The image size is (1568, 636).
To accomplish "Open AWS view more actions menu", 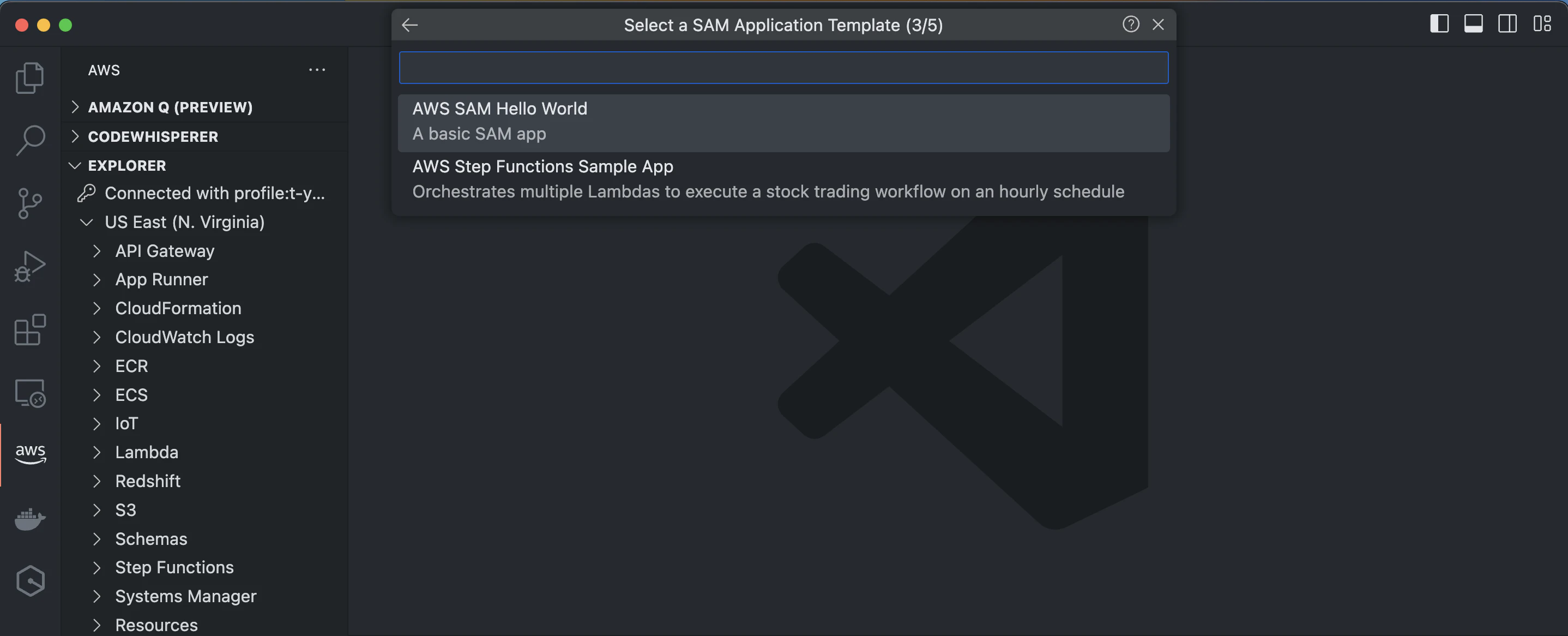I will point(317,70).
